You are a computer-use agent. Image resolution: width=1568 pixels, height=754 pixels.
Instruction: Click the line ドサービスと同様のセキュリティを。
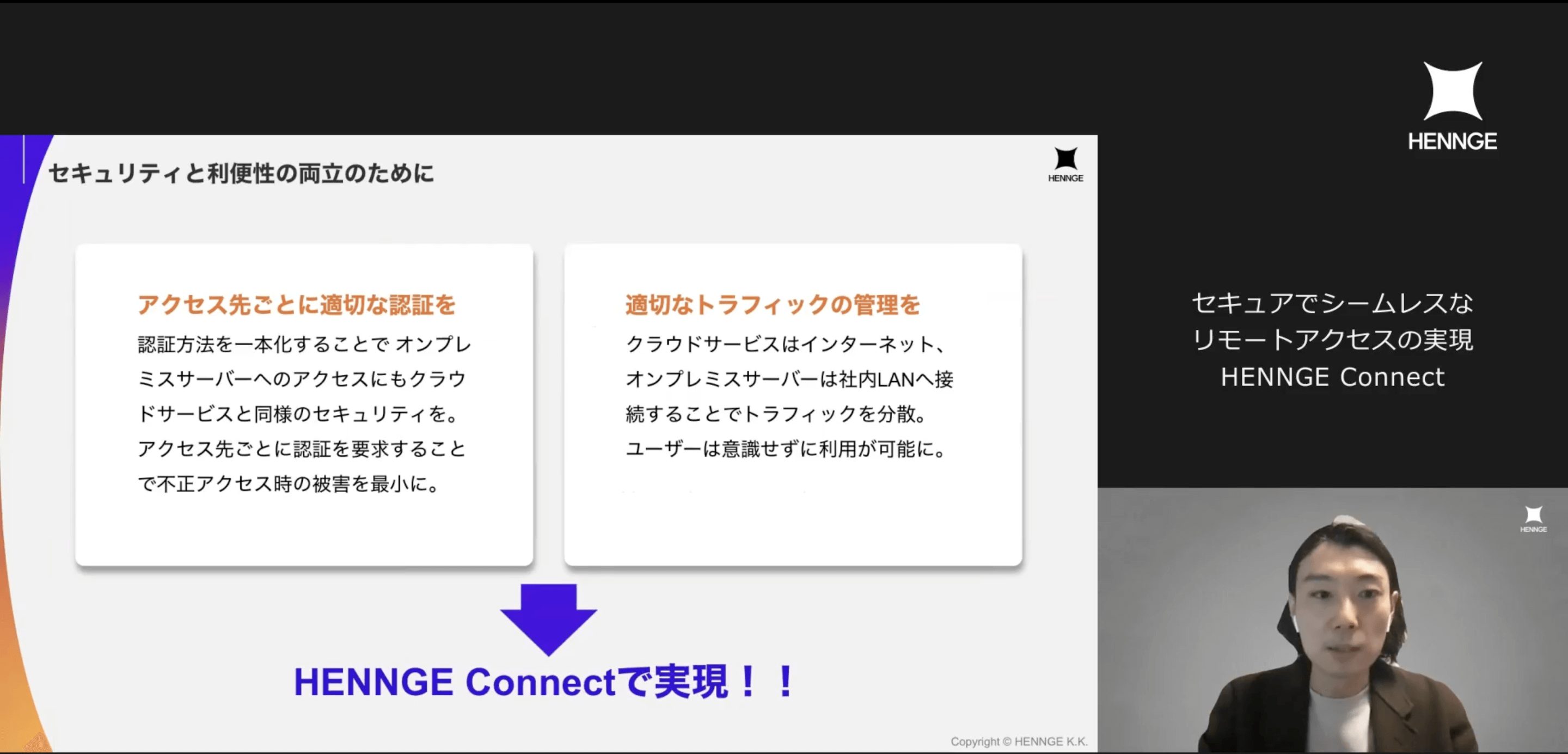pos(298,414)
